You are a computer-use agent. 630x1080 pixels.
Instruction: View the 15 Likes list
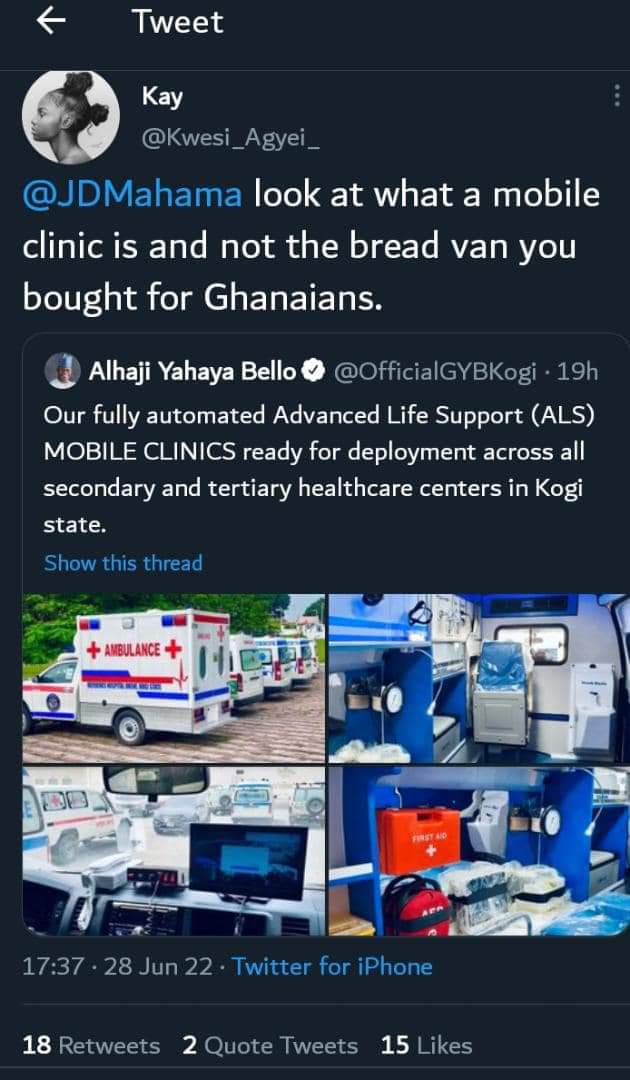(426, 1046)
